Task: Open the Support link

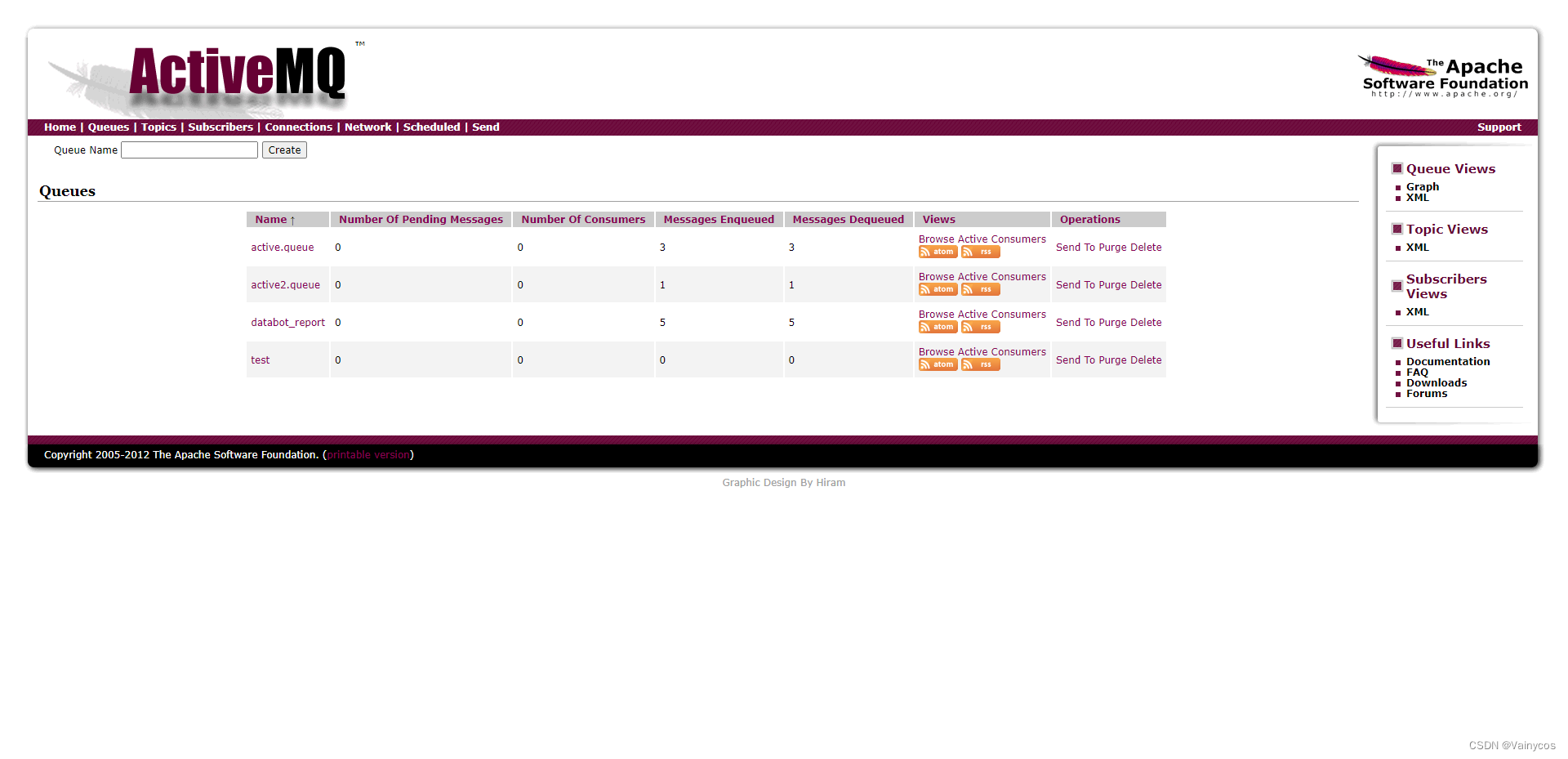Action: click(x=1499, y=127)
